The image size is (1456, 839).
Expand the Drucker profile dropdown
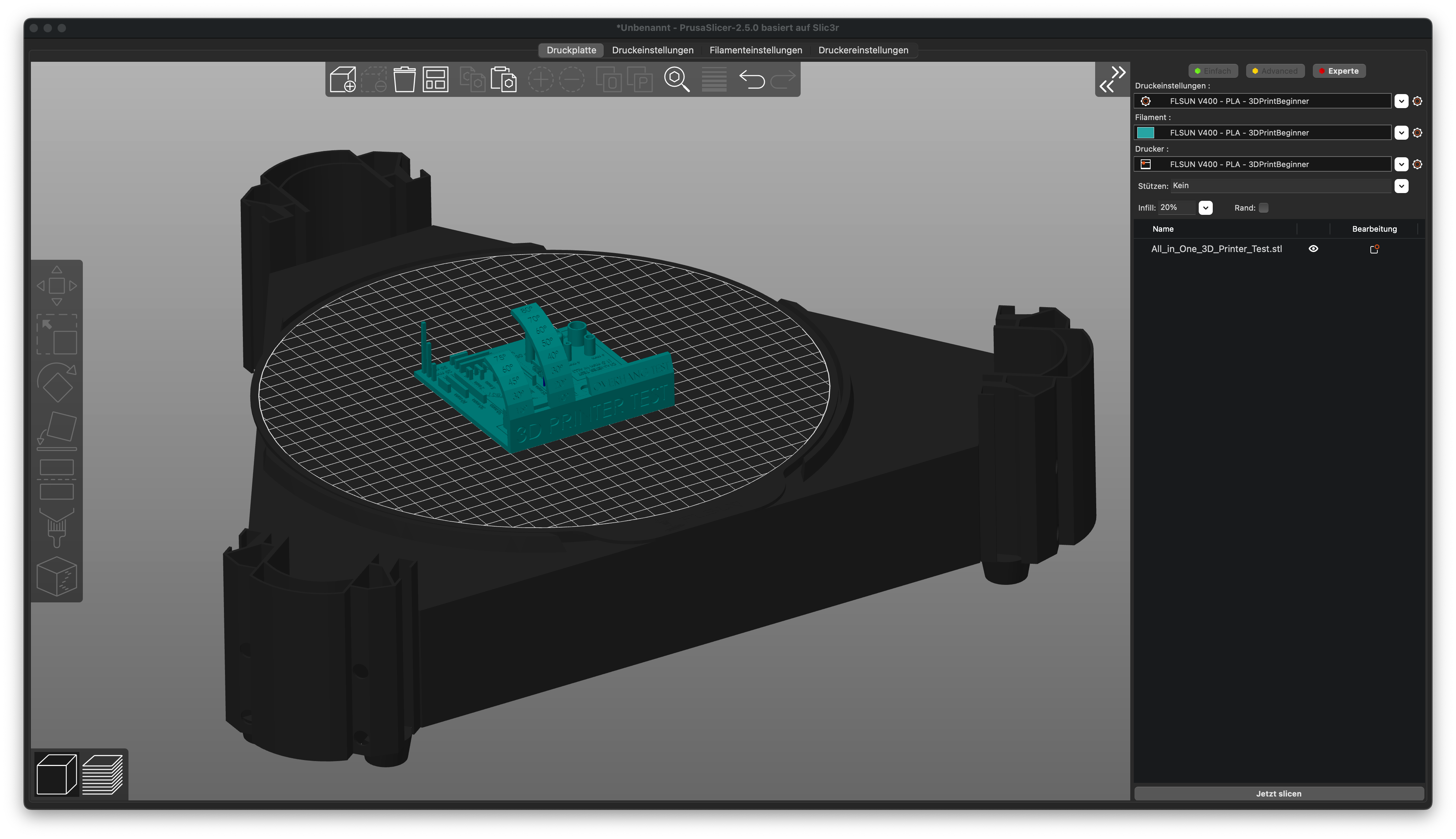point(1404,164)
